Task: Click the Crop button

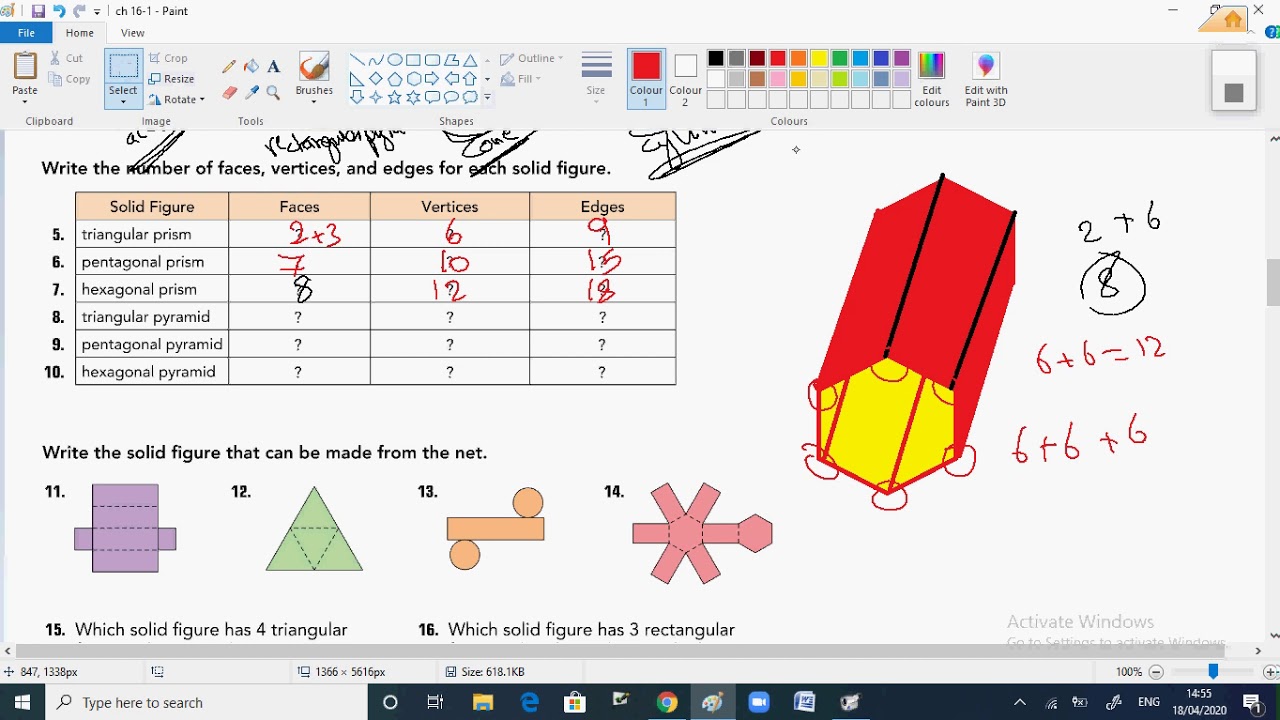Action: [168, 58]
